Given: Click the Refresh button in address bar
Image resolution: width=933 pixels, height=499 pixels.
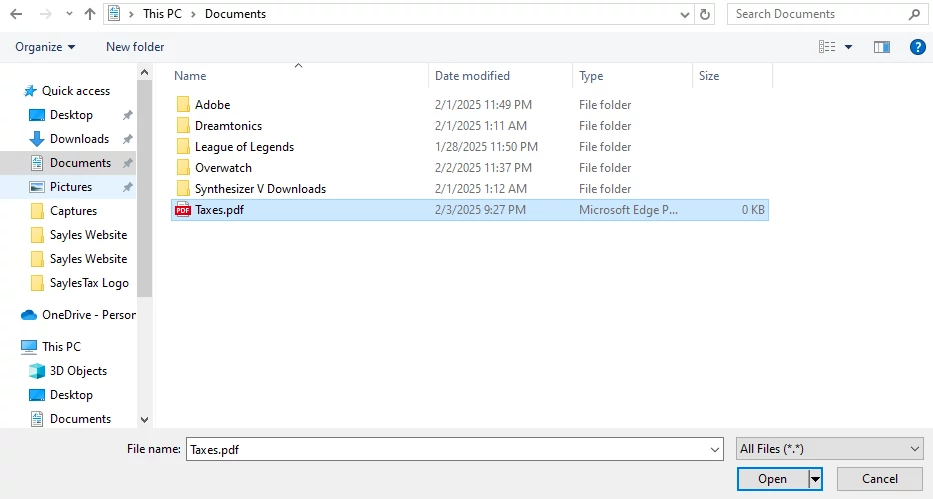Looking at the screenshot, I should 706,14.
